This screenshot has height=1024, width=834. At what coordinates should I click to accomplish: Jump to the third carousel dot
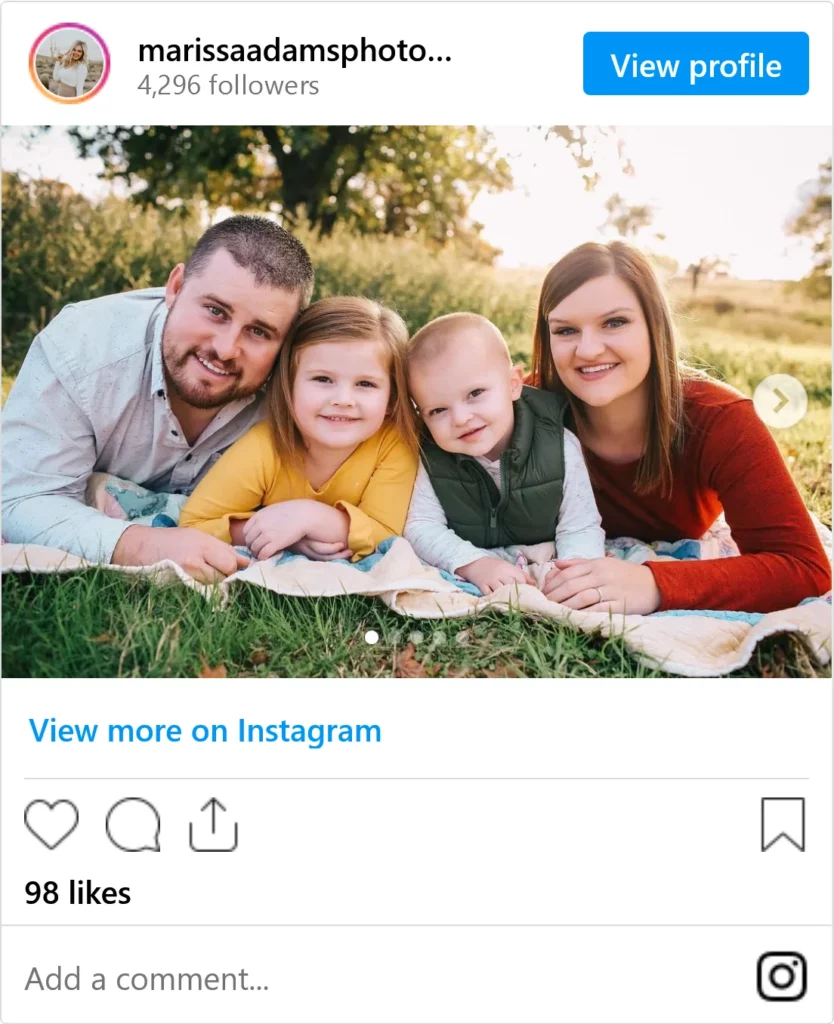click(x=417, y=637)
